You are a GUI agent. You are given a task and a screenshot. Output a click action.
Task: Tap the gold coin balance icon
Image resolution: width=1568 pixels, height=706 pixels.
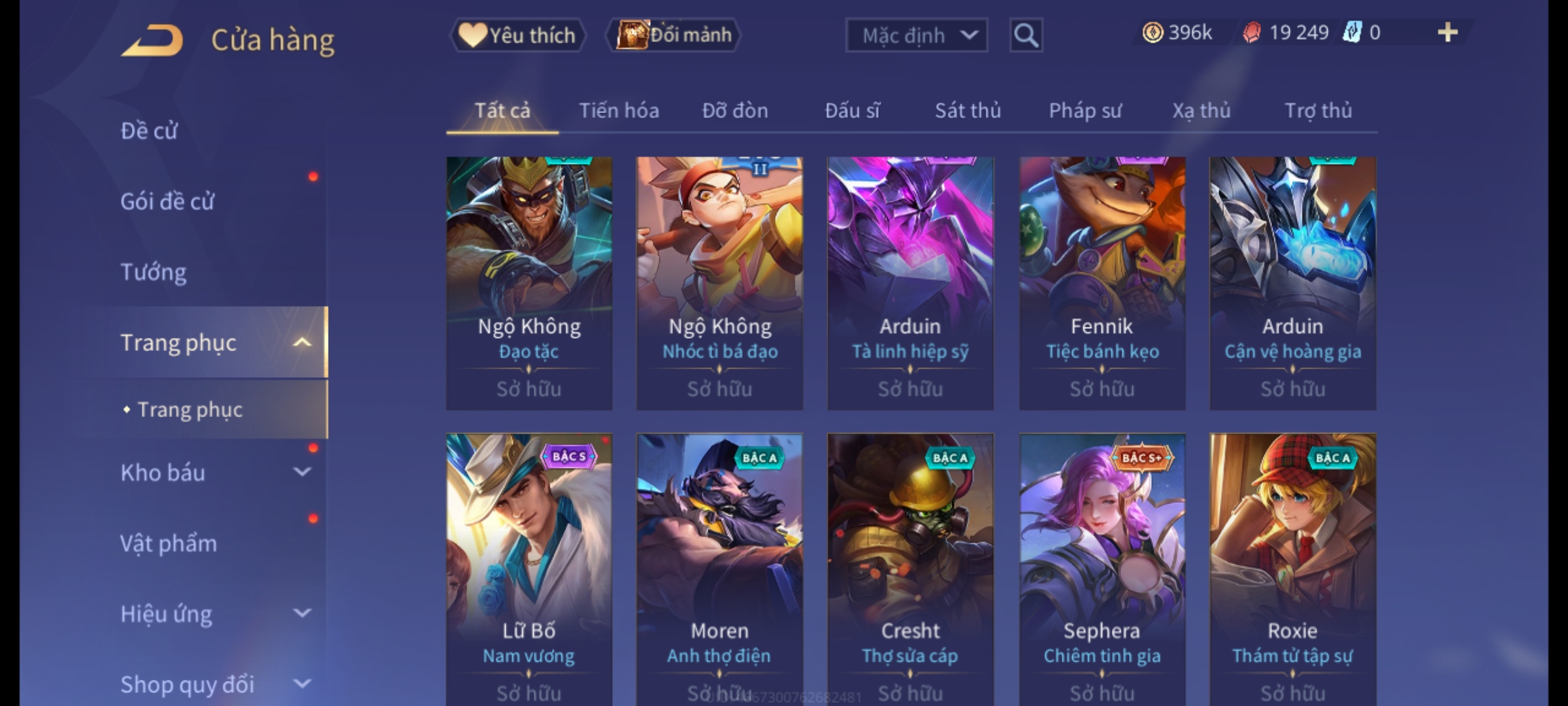pyautogui.click(x=1152, y=33)
